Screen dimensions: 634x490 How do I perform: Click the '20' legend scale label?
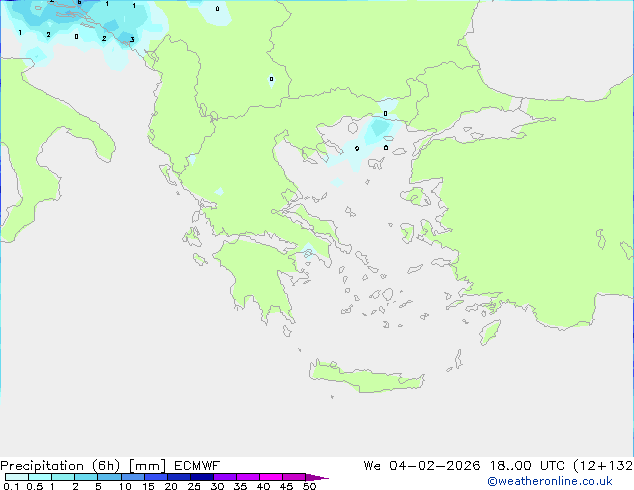click(171, 486)
